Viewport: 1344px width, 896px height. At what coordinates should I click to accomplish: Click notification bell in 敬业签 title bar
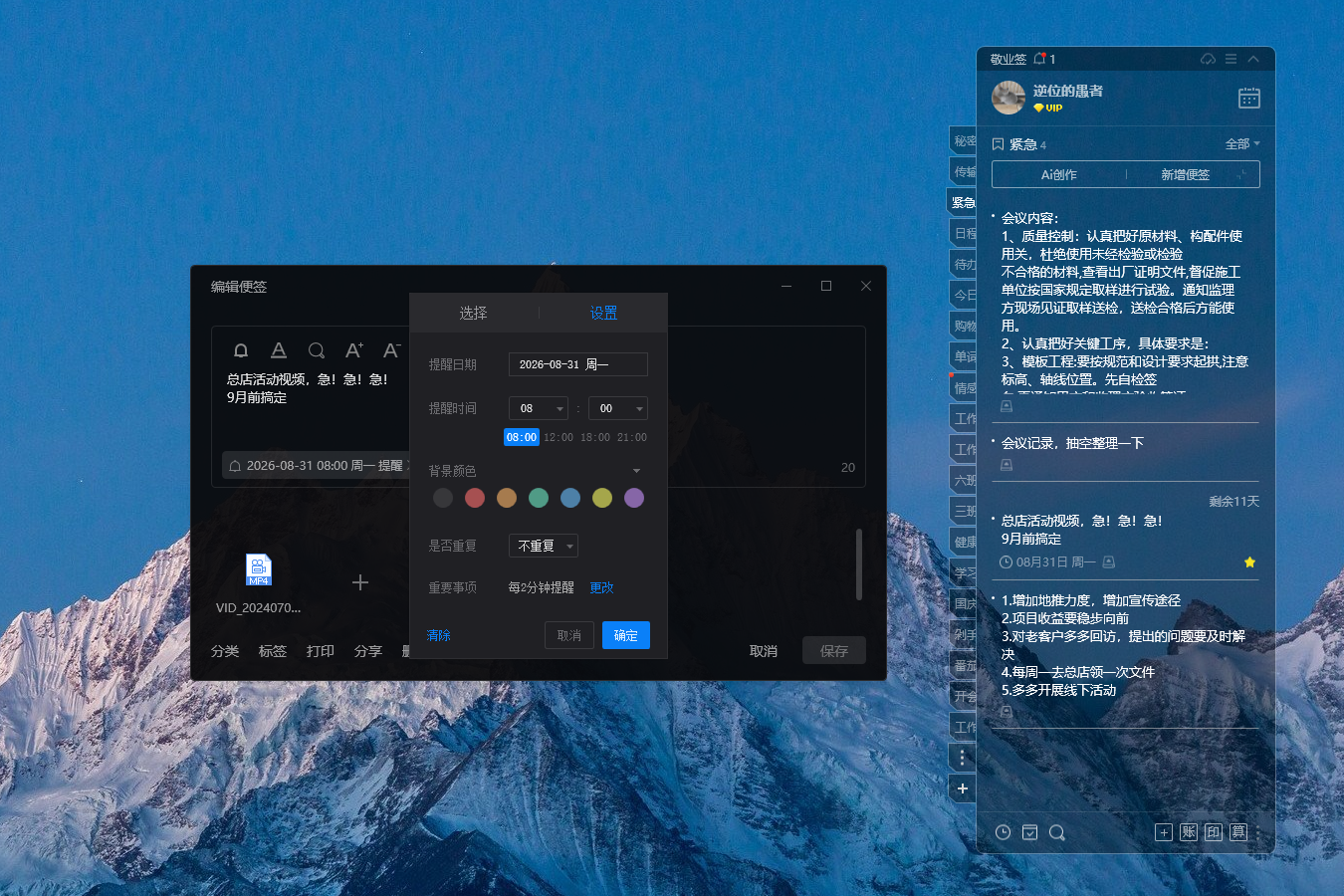click(x=1039, y=59)
